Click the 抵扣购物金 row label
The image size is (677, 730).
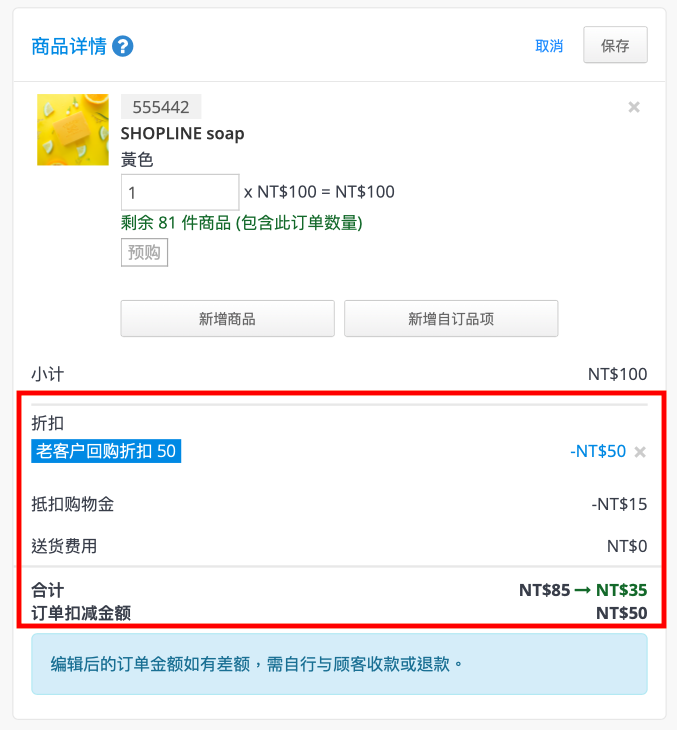73,504
